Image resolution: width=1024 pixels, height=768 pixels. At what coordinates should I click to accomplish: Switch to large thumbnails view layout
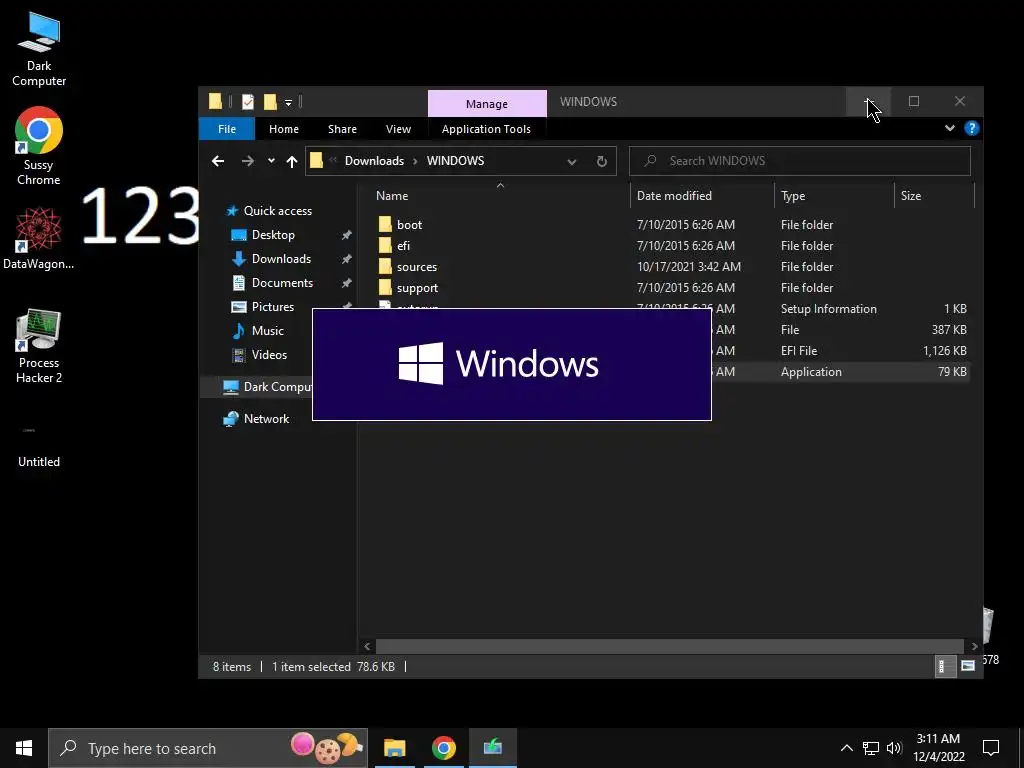coord(968,666)
